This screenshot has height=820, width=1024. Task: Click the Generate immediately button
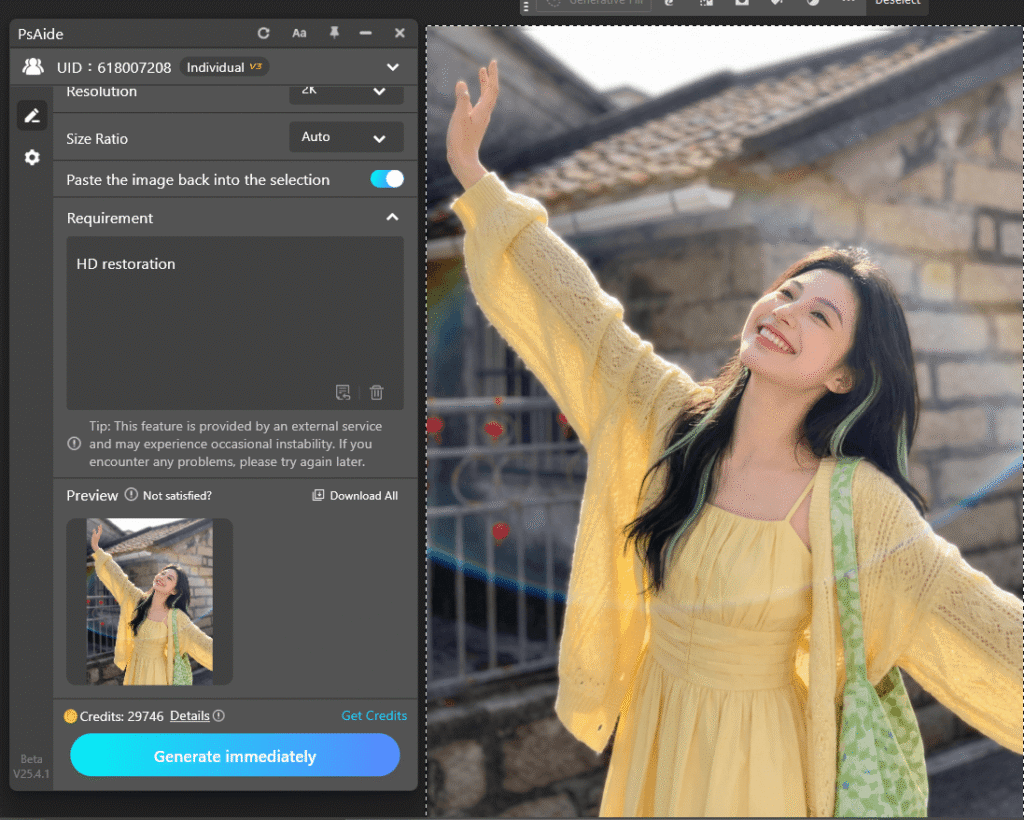click(x=234, y=755)
